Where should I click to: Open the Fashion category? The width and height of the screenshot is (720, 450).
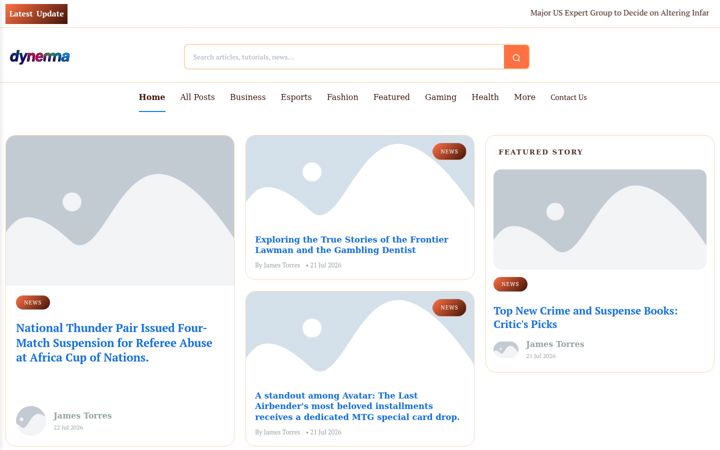pyautogui.click(x=343, y=97)
